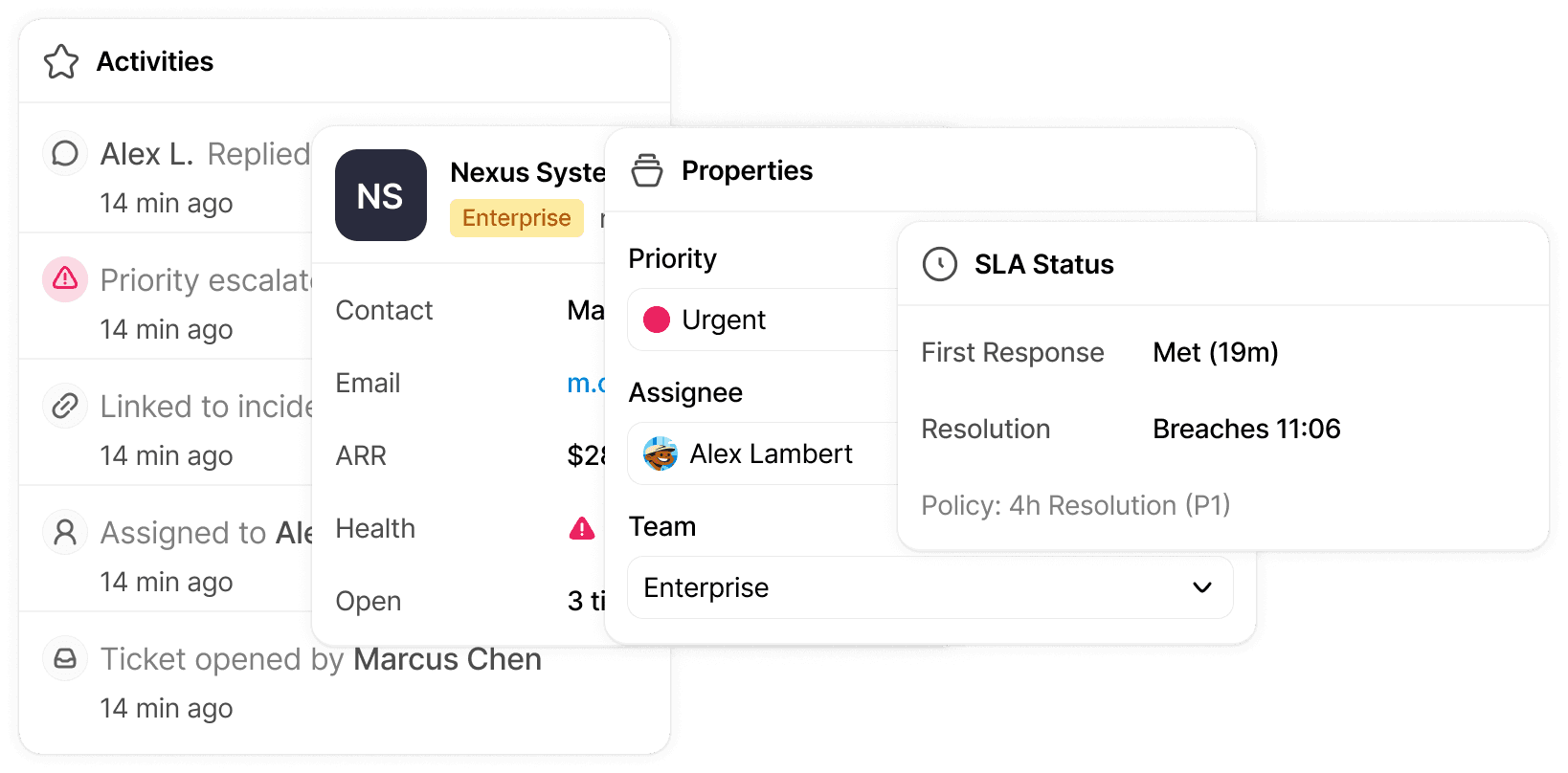
Task: Open the Team dropdown chevron
Action: 1202,587
